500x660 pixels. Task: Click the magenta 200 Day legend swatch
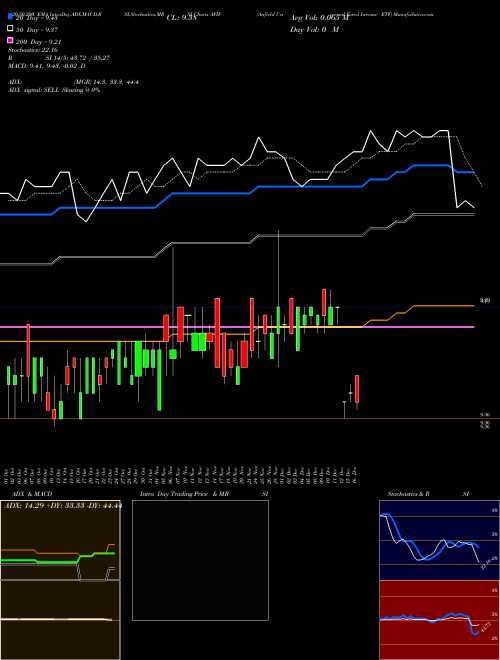(x=11, y=40)
